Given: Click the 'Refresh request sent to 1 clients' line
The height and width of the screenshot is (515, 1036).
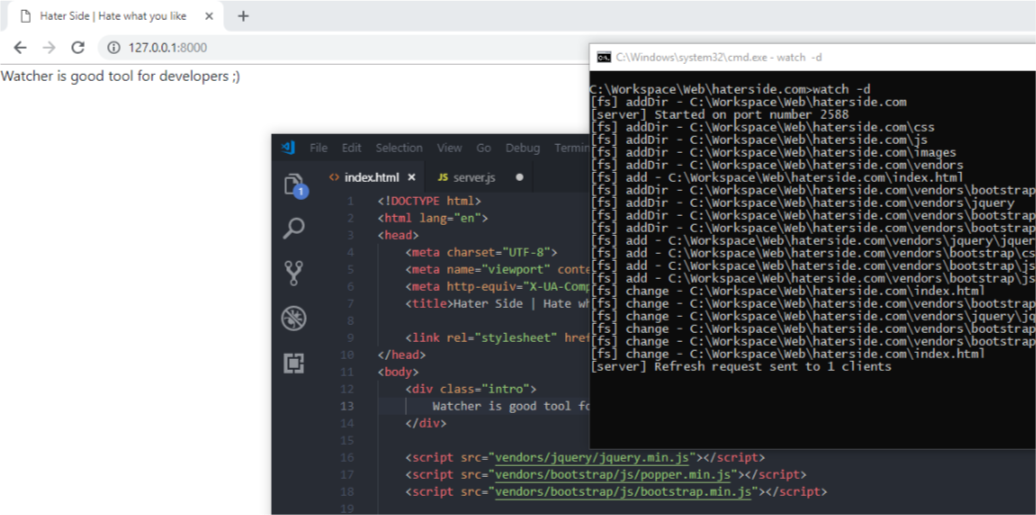Looking at the screenshot, I should tap(741, 366).
